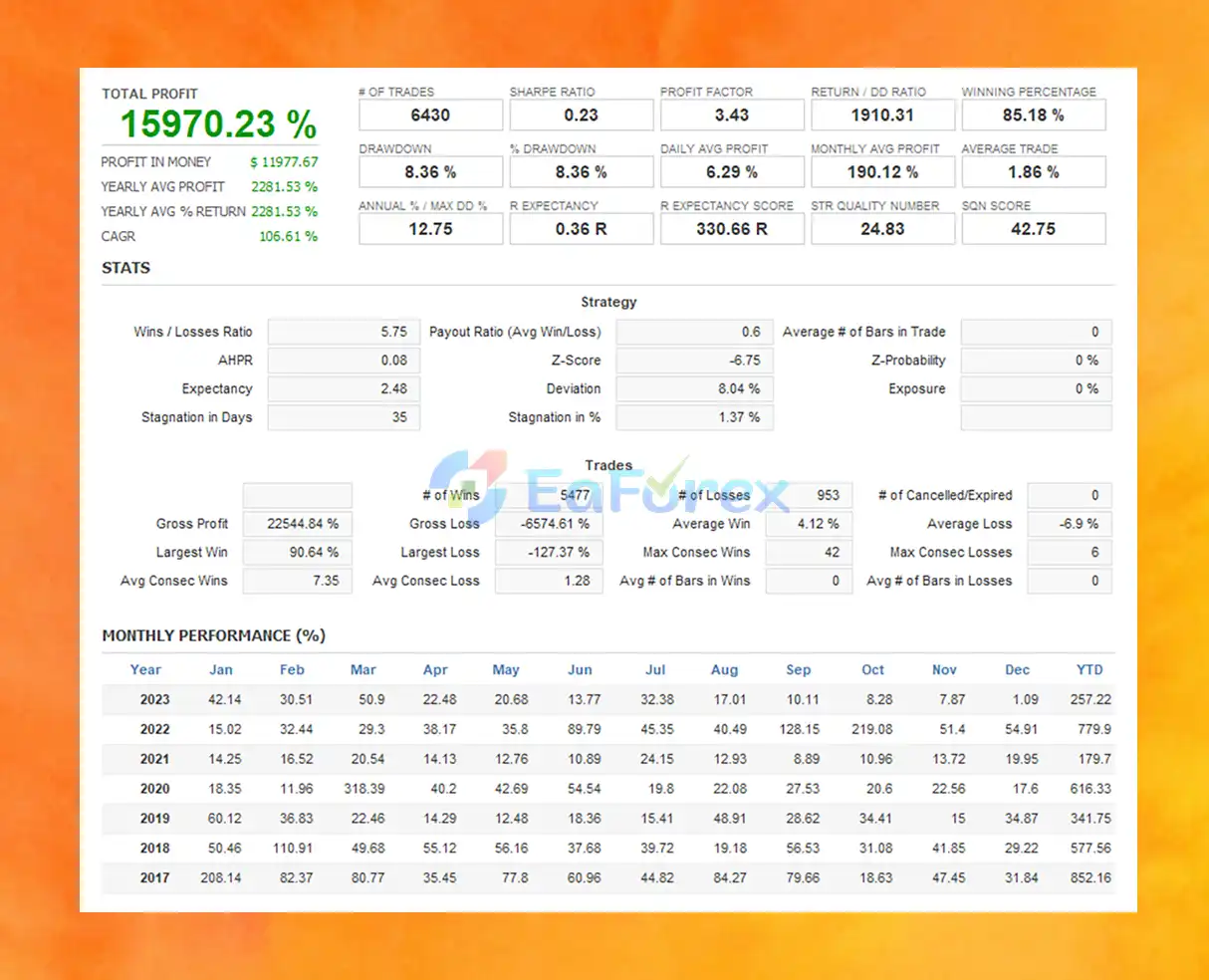The image size is (1209, 980).
Task: Click the 2018 Feb cell 110.91
Action: pos(293,849)
